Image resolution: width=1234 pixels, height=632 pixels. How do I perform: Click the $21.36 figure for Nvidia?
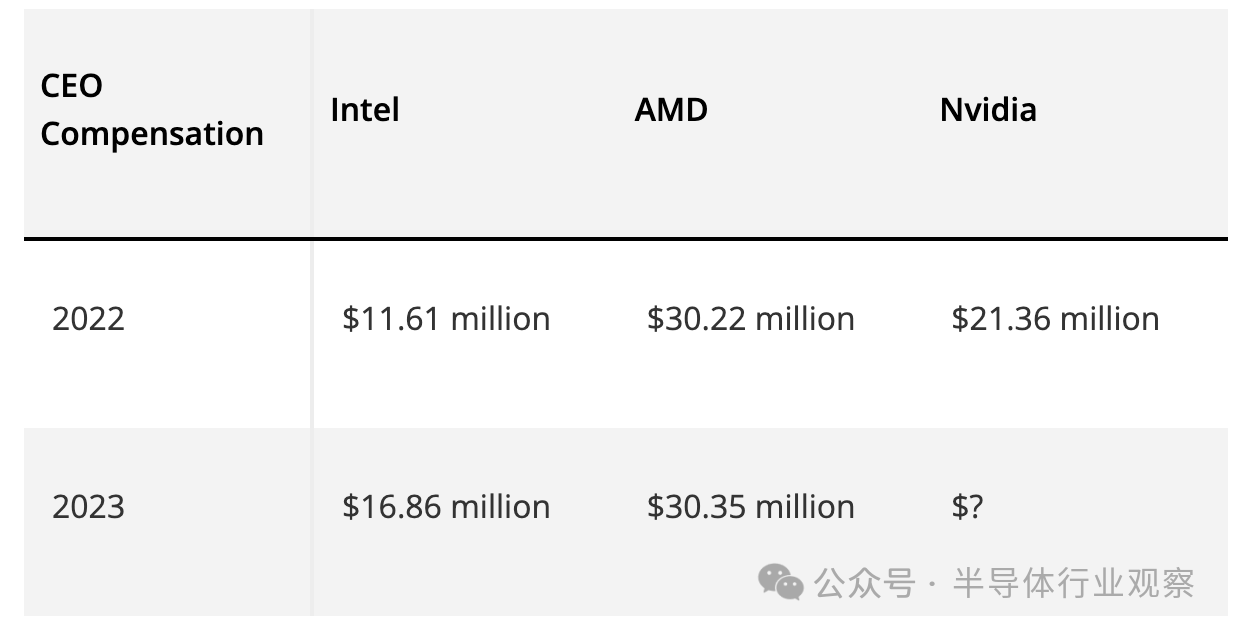(1001, 319)
